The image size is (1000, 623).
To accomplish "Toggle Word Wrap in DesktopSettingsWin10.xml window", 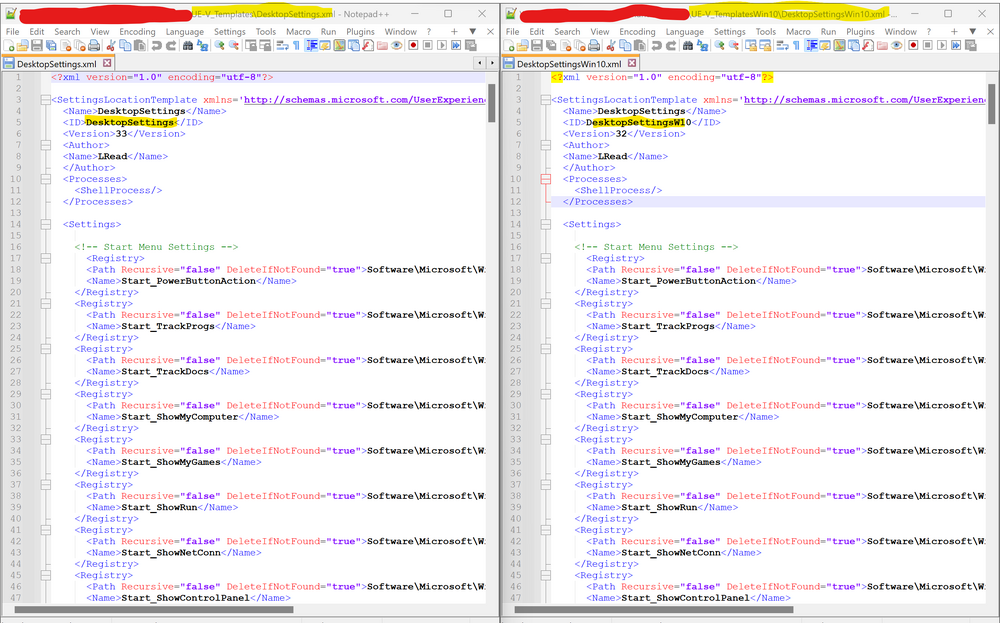I will (781, 45).
